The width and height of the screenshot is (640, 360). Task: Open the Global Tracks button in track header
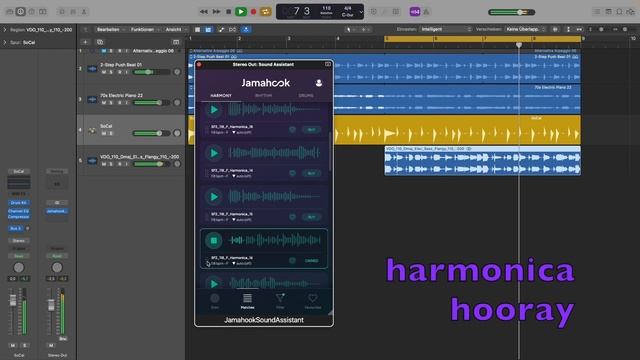(176, 42)
